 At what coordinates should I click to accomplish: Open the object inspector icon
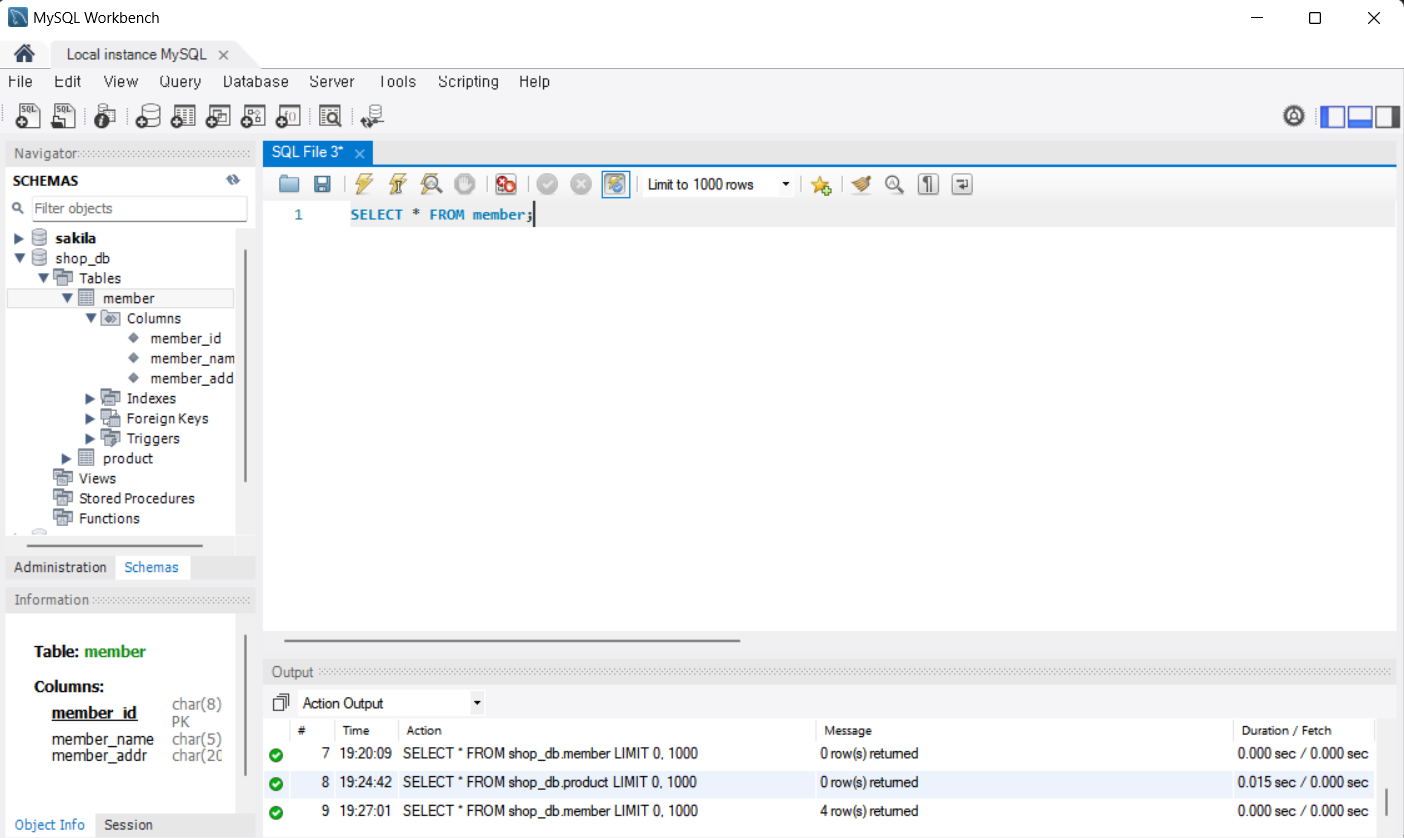pos(105,116)
